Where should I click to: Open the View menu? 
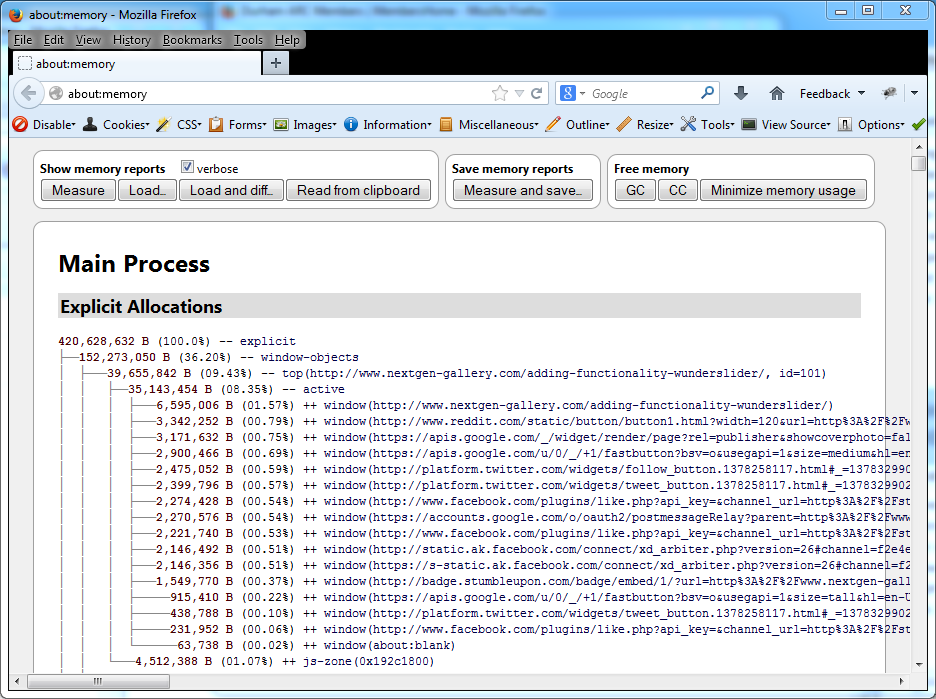pyautogui.click(x=88, y=39)
